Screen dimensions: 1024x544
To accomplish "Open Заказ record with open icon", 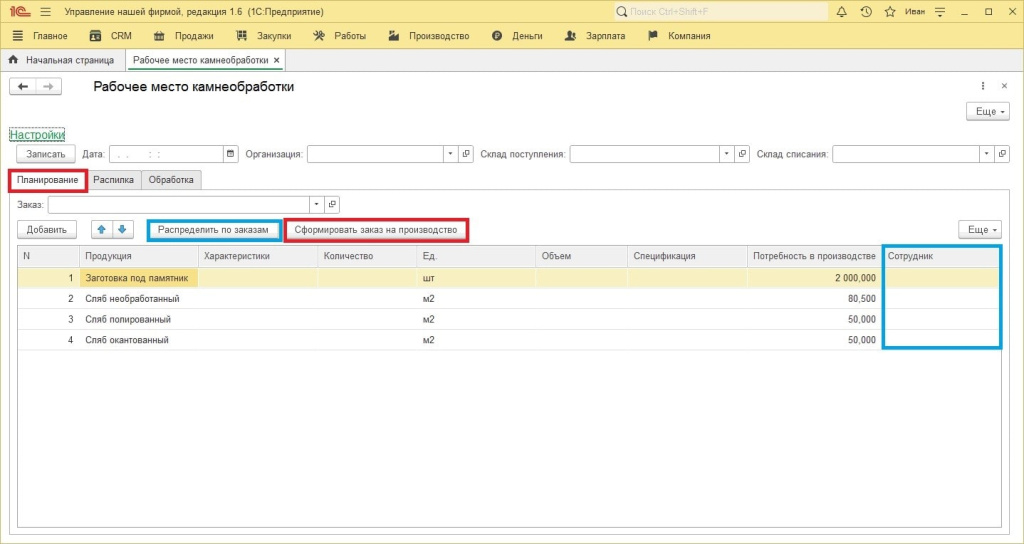I will [332, 204].
